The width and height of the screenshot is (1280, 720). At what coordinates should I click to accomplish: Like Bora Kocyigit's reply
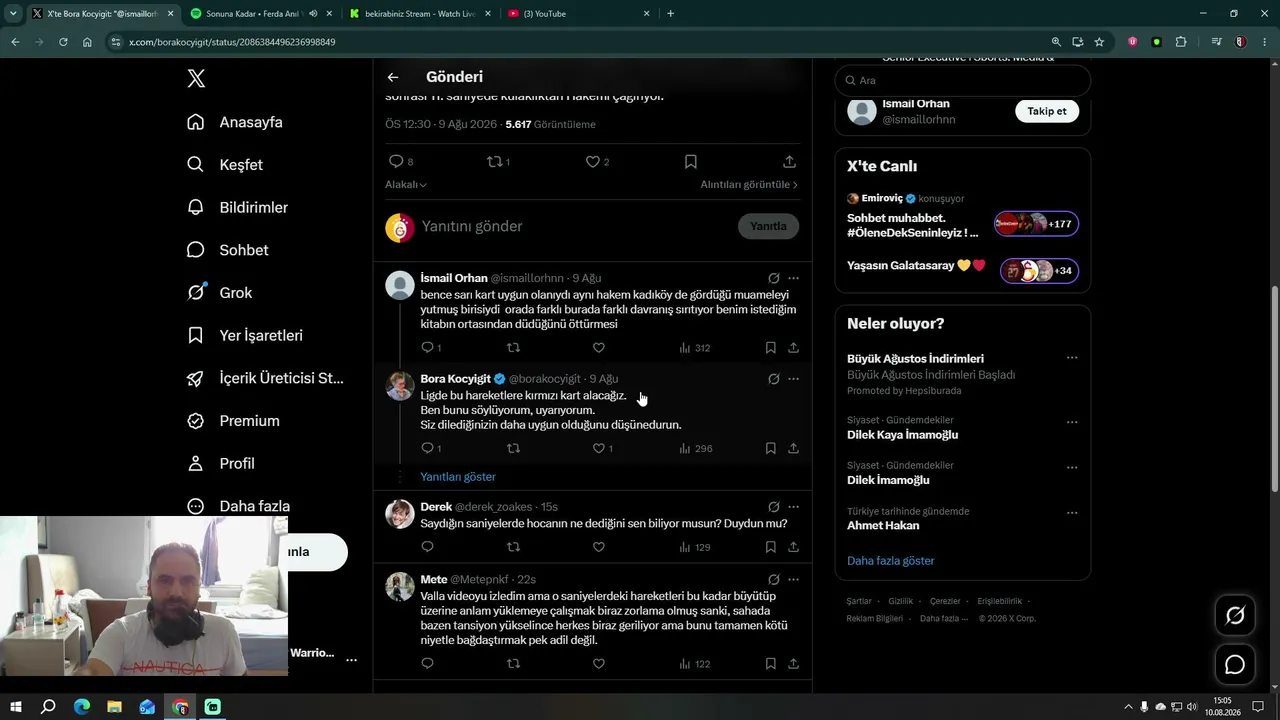click(x=598, y=449)
